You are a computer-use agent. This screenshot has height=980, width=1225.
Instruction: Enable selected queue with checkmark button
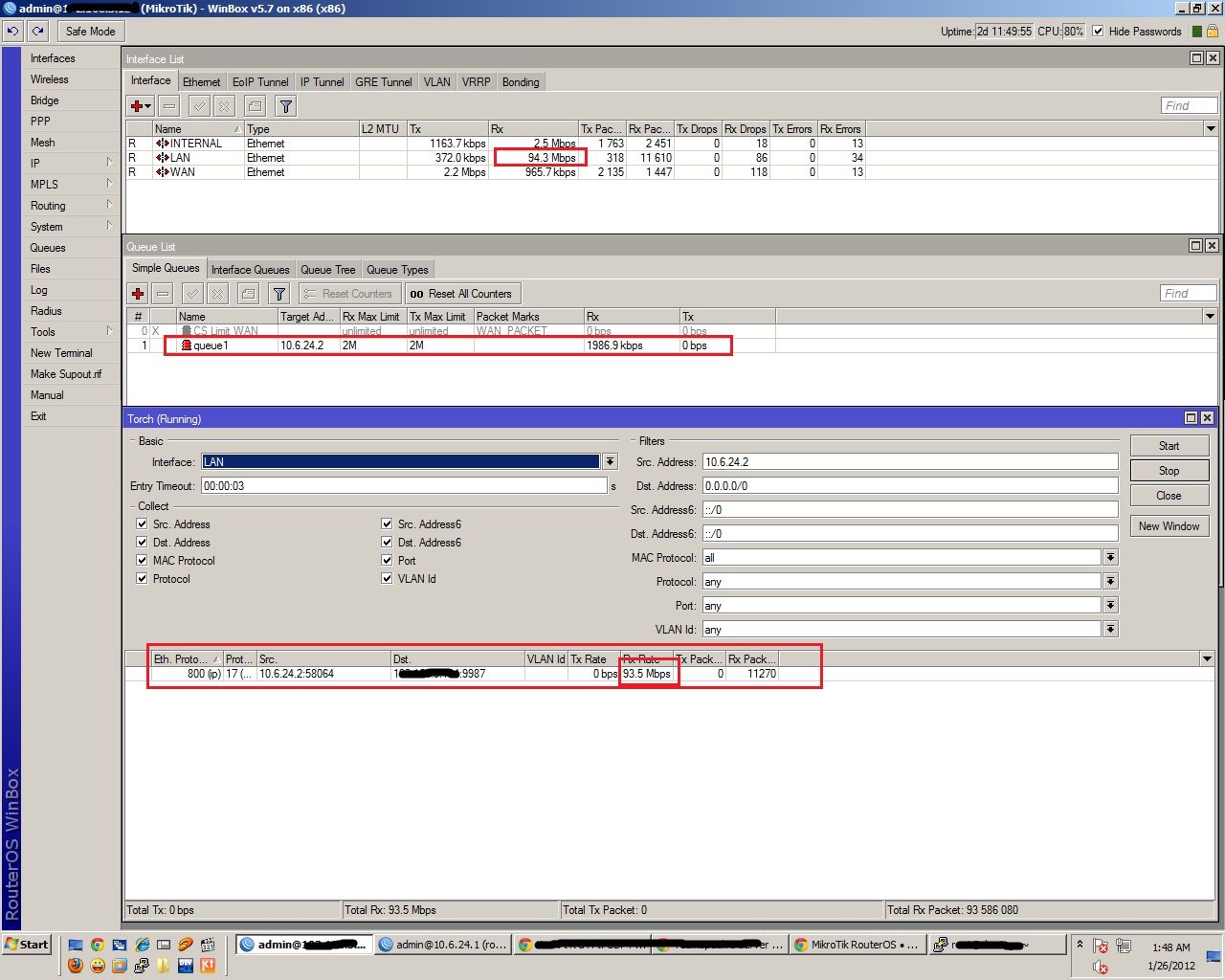[x=193, y=294]
